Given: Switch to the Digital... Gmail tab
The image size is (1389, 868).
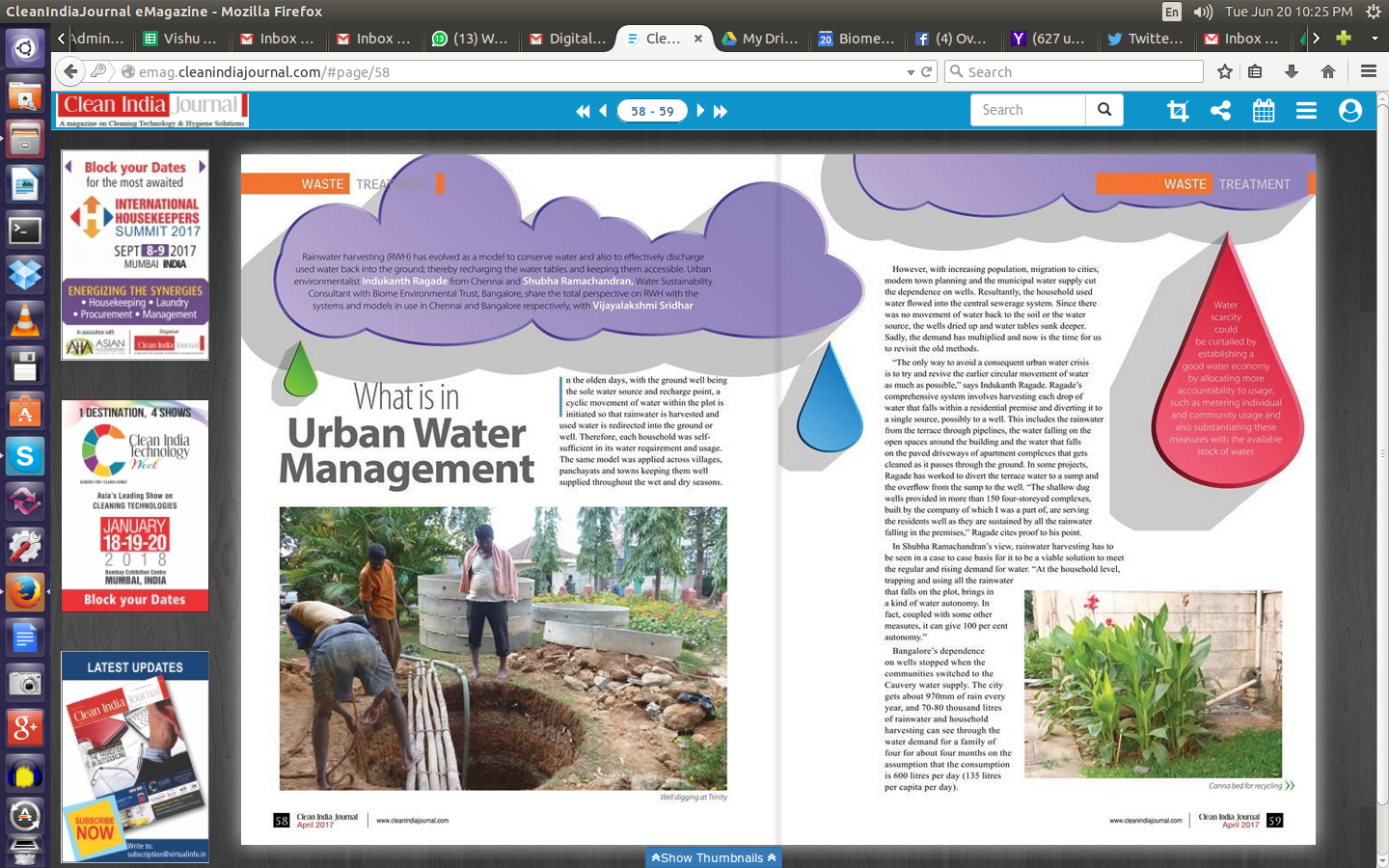Looking at the screenshot, I should pos(567,39).
